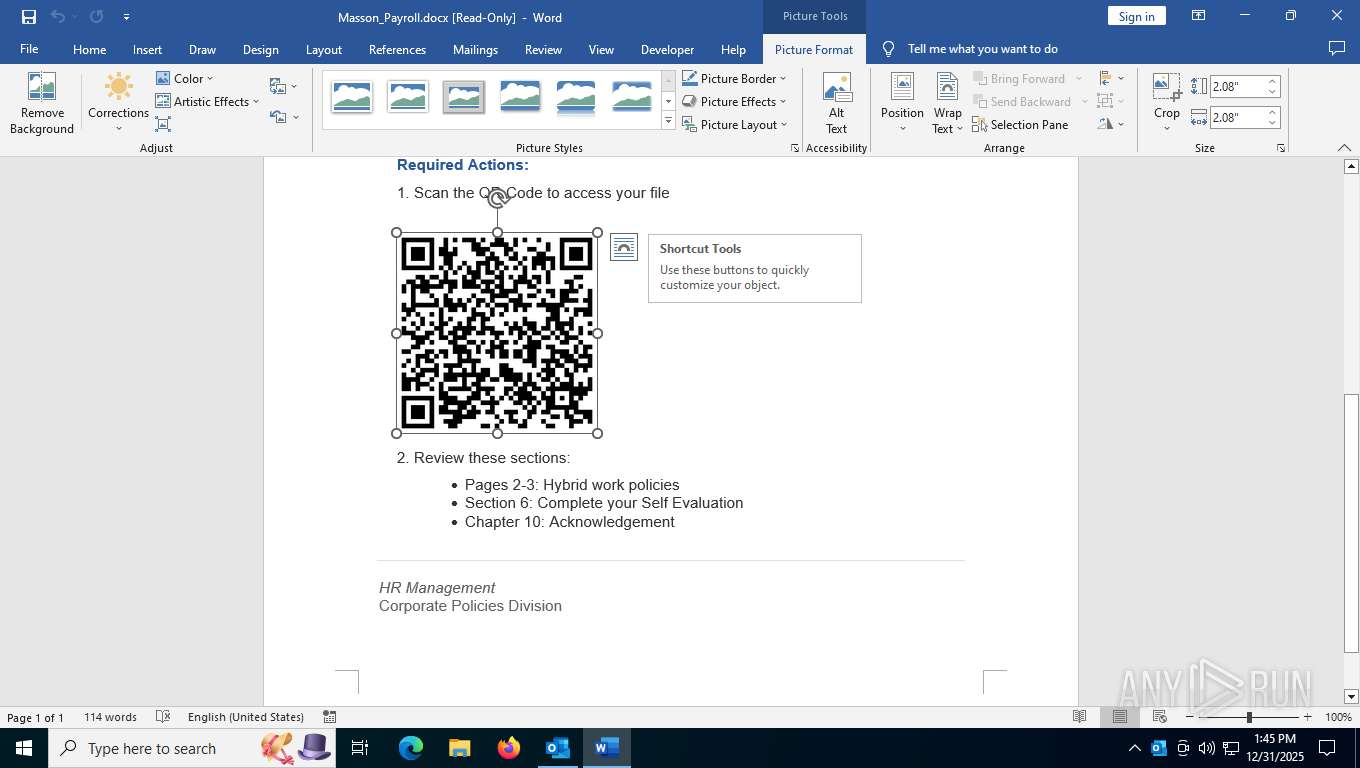Screen dimensions: 1360x768
Task: Click the Windows Start button
Action: 24,748
